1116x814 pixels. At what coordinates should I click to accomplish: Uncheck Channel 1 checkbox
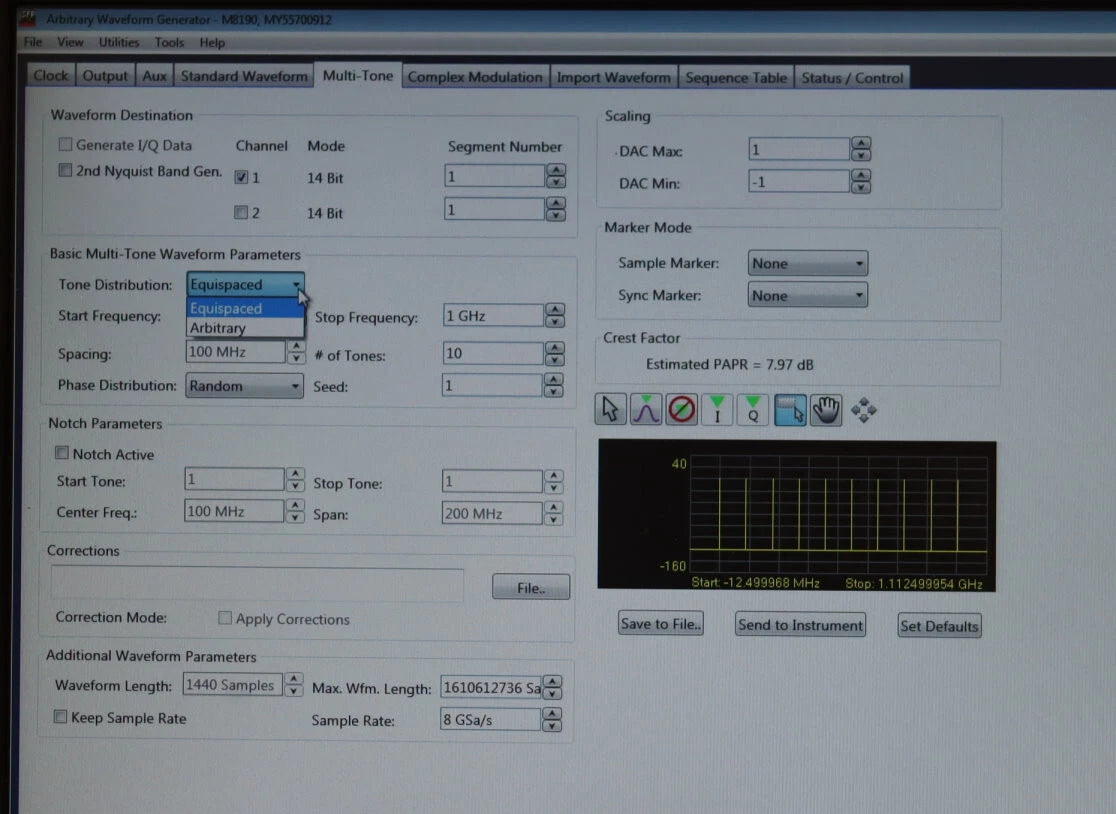point(241,177)
